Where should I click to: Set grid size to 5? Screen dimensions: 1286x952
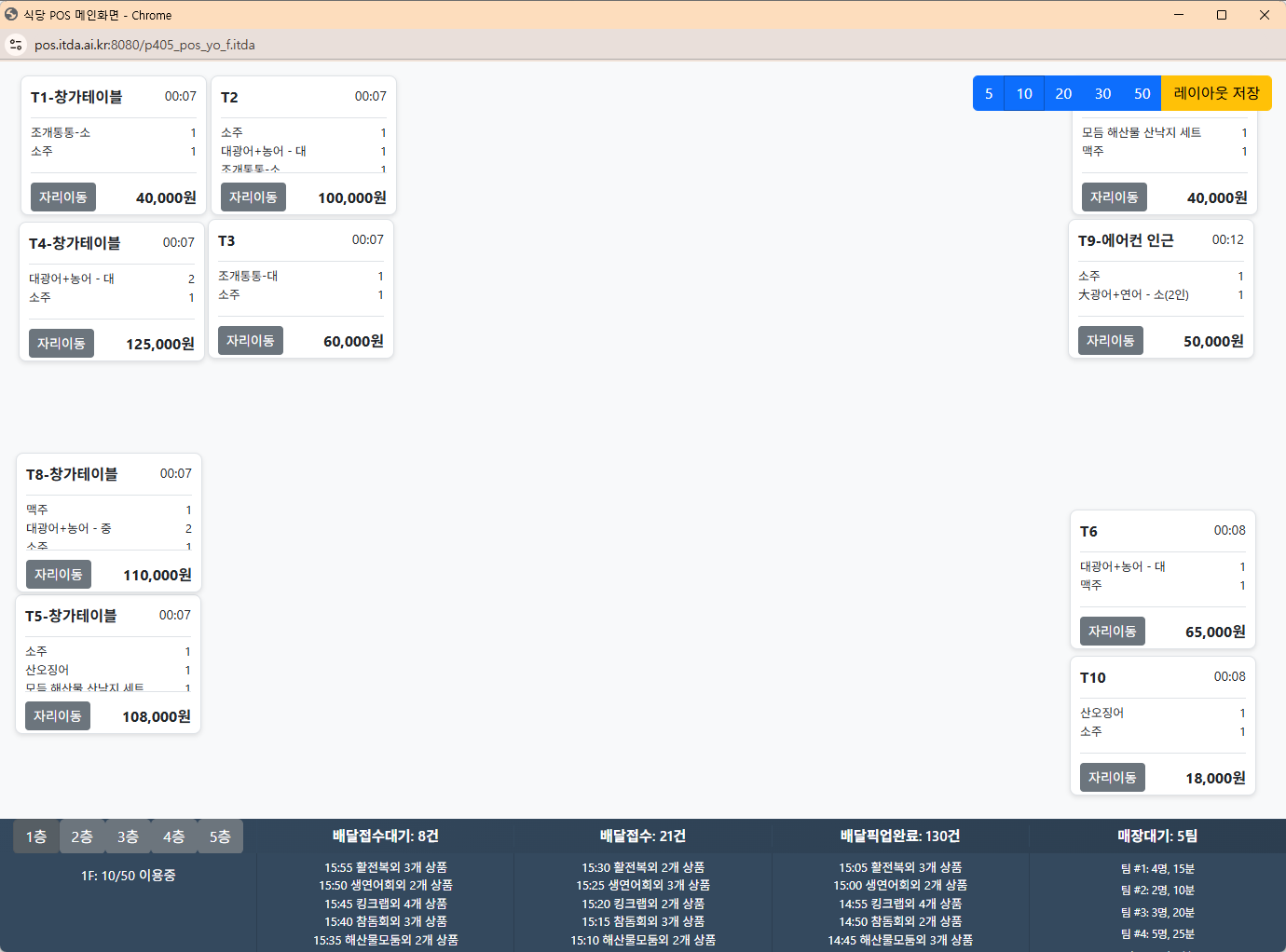(989, 93)
